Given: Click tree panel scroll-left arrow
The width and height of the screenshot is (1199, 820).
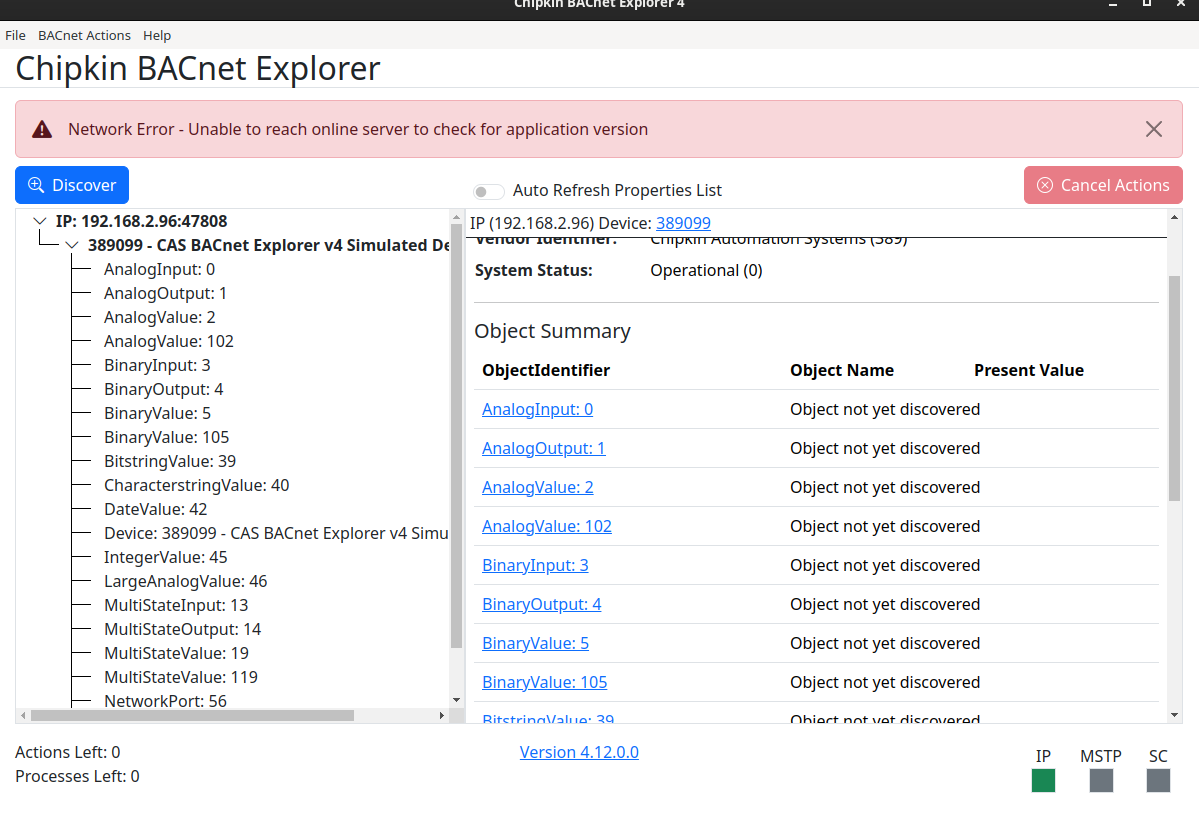Looking at the screenshot, I should [24, 715].
